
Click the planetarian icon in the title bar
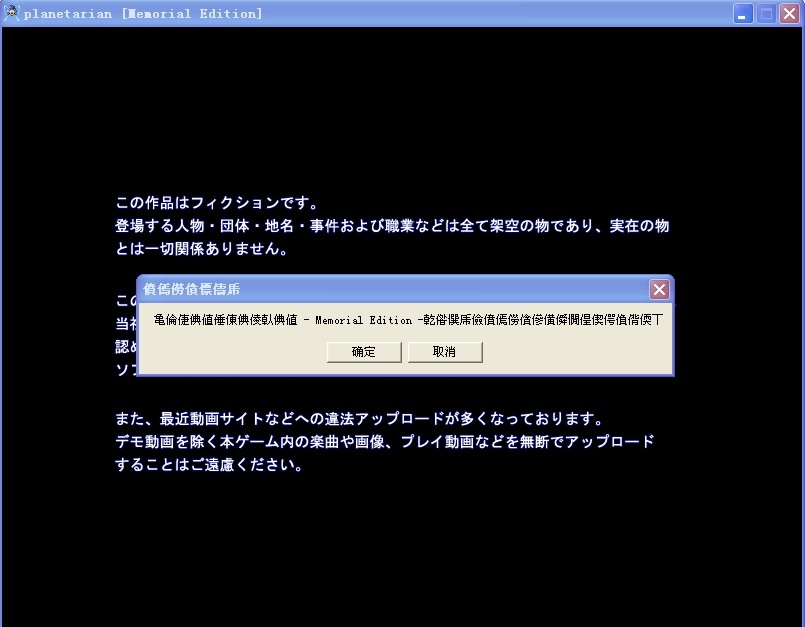pyautogui.click(x=12, y=13)
